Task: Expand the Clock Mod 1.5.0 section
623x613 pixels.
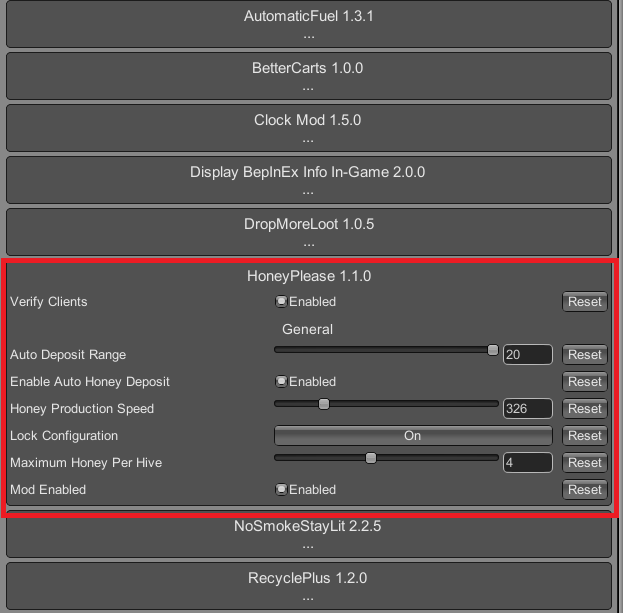Action: click(309, 128)
